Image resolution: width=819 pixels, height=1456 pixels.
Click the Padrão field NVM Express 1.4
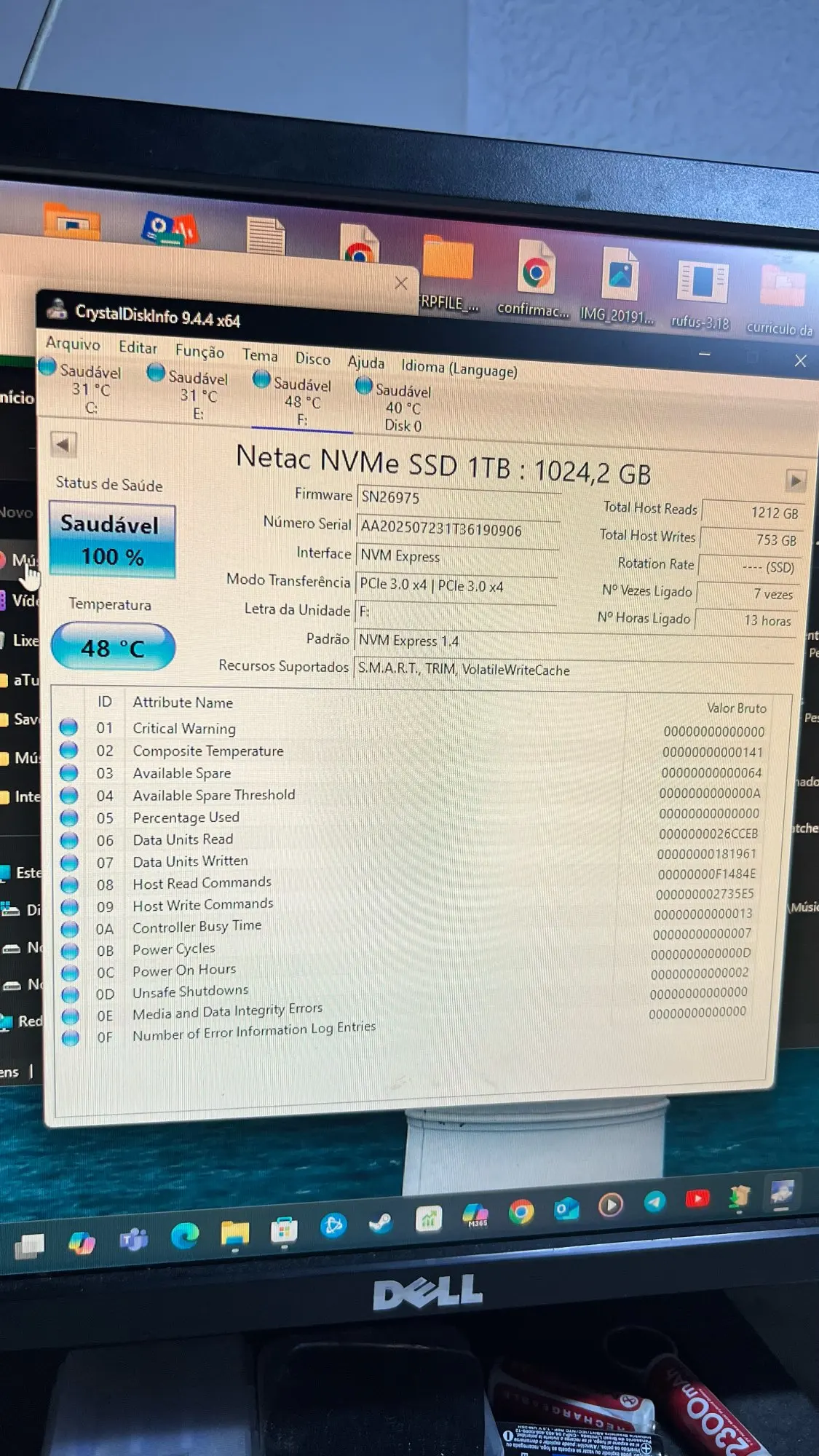(x=575, y=641)
